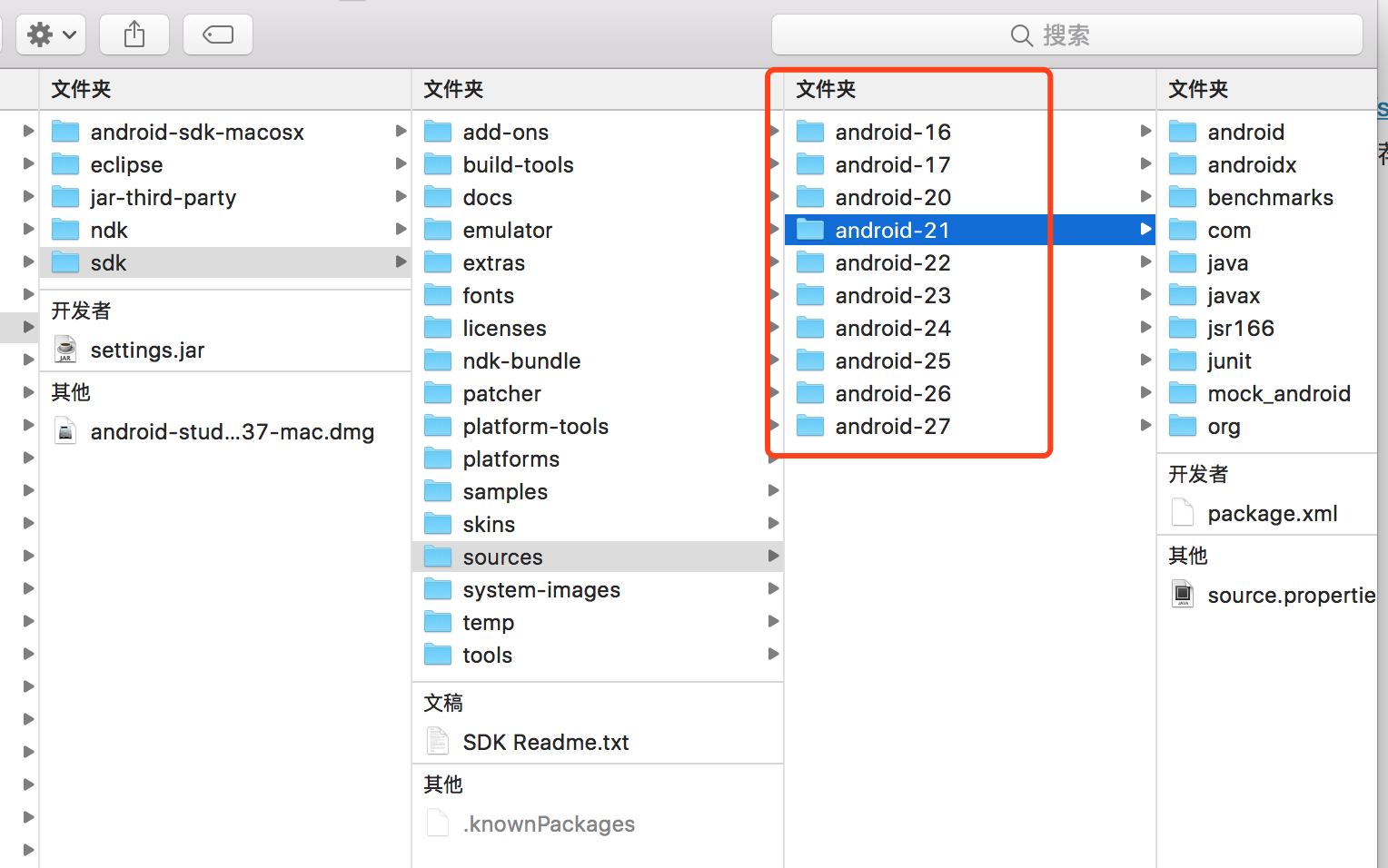Select the jar-third-party folder icon
Viewport: 1388px width, 868px height.
[x=65, y=198]
